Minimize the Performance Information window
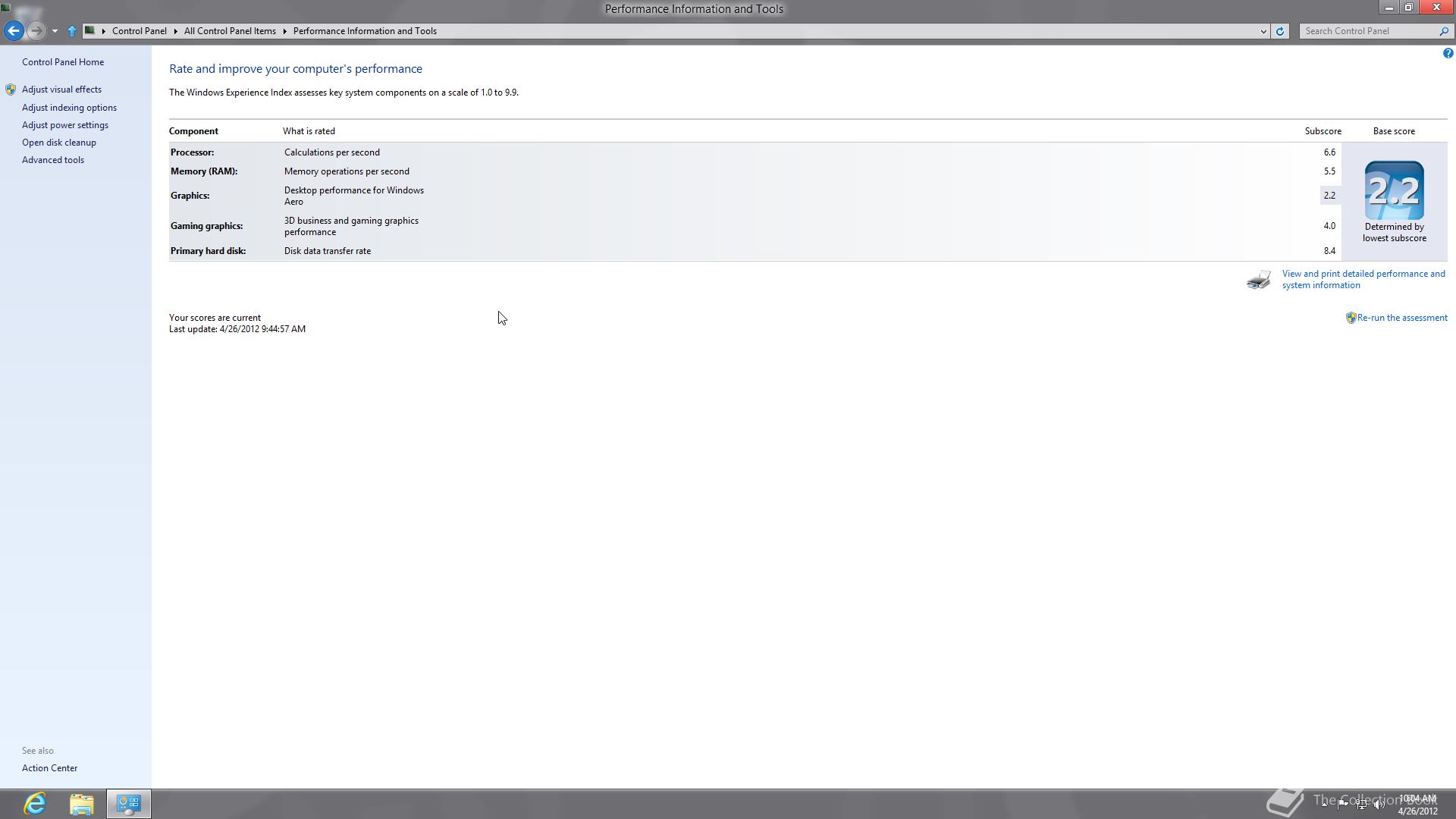 [x=1389, y=8]
